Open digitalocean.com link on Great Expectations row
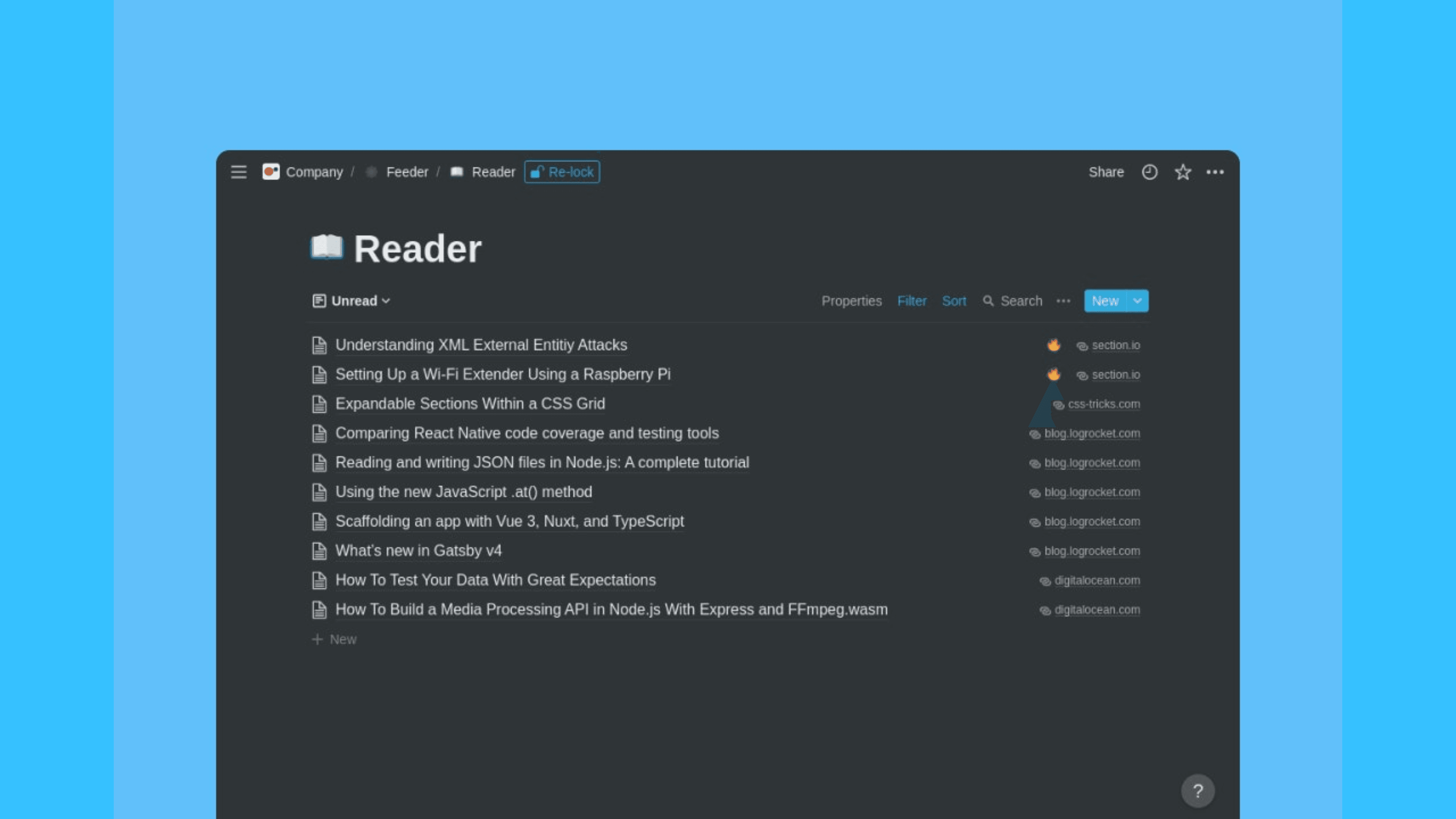 (x=1097, y=581)
